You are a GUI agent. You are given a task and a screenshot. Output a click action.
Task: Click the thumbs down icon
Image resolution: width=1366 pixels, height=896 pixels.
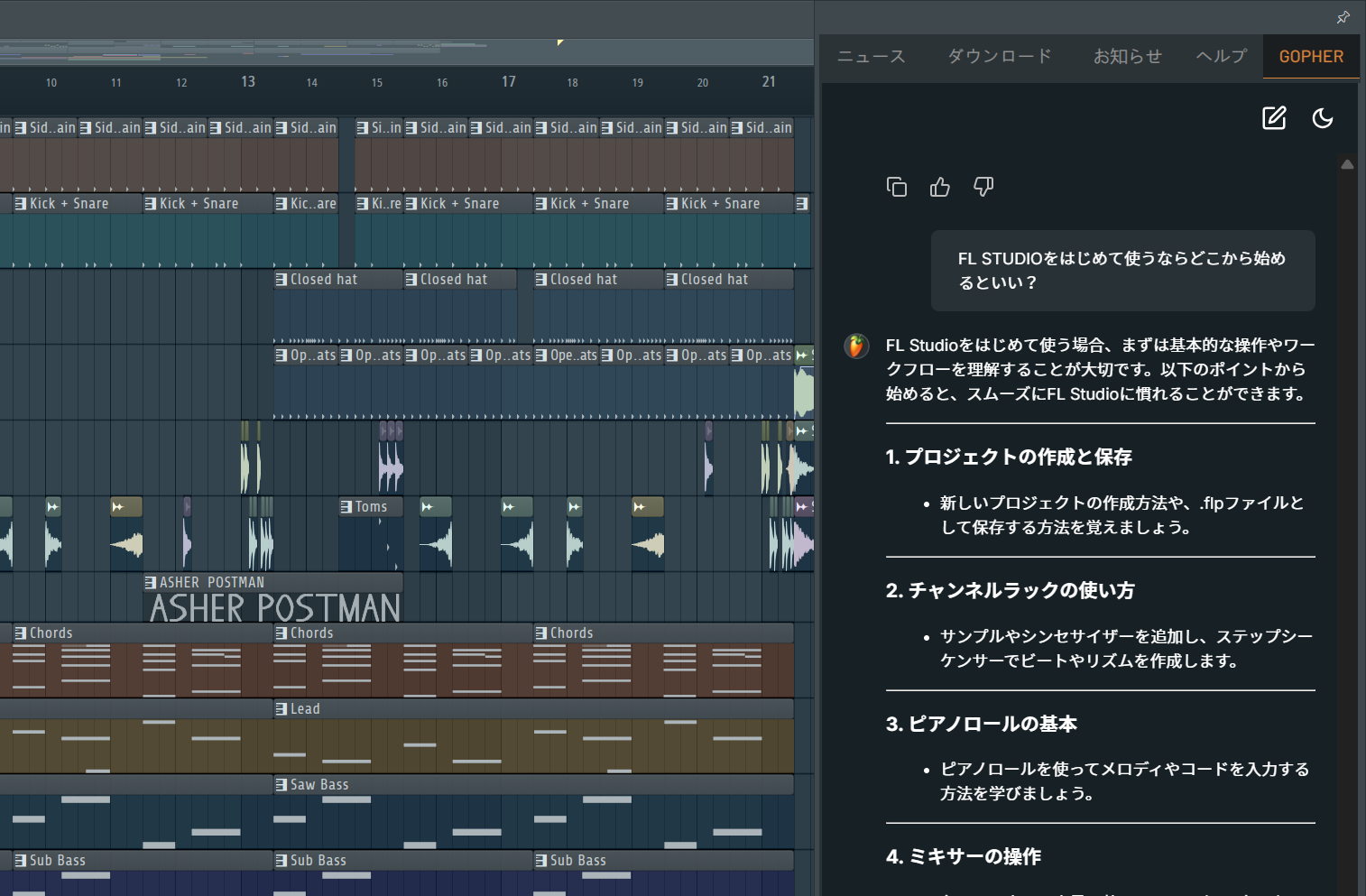click(x=983, y=187)
